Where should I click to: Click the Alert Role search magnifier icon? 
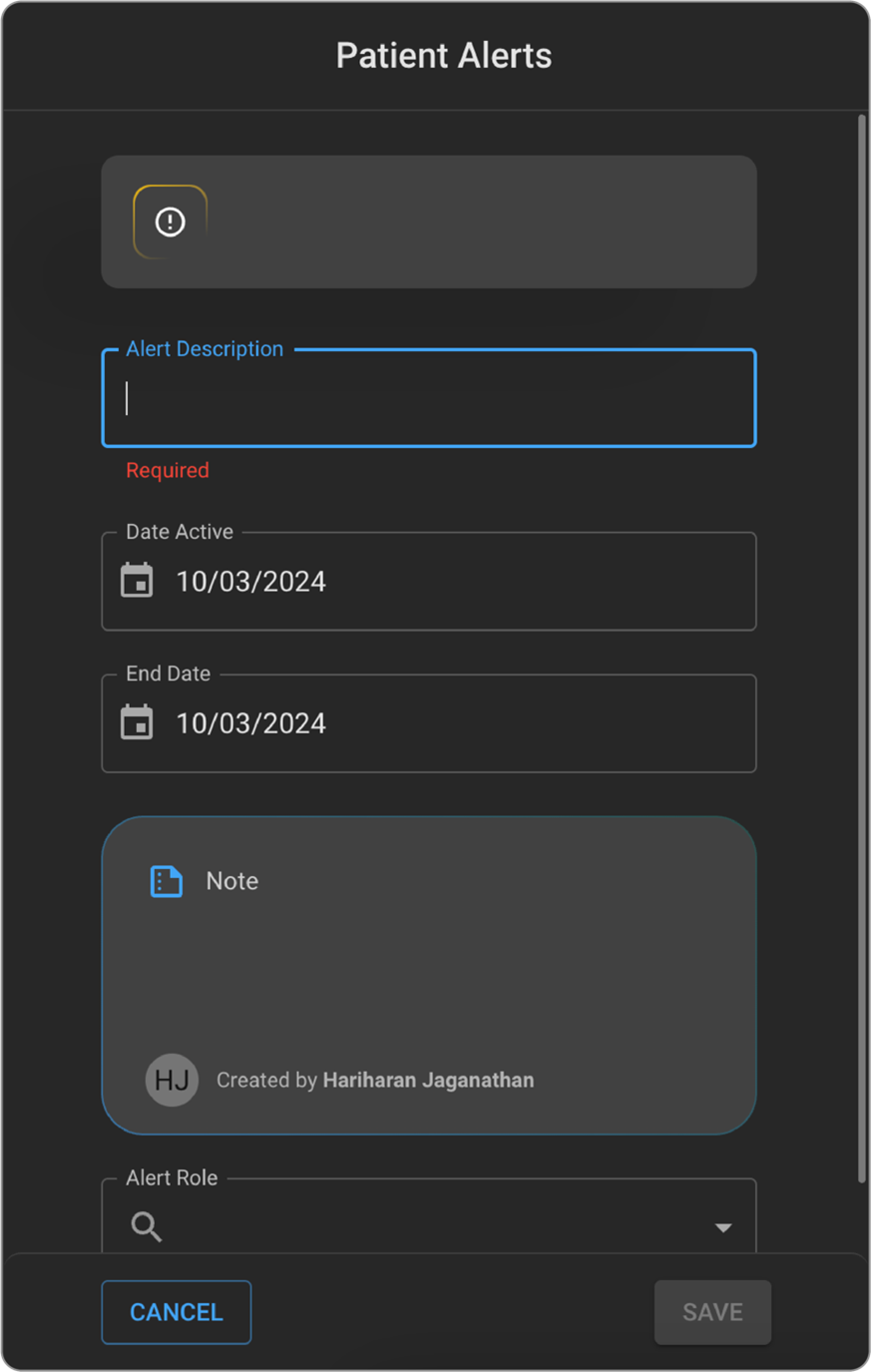pyautogui.click(x=147, y=1226)
